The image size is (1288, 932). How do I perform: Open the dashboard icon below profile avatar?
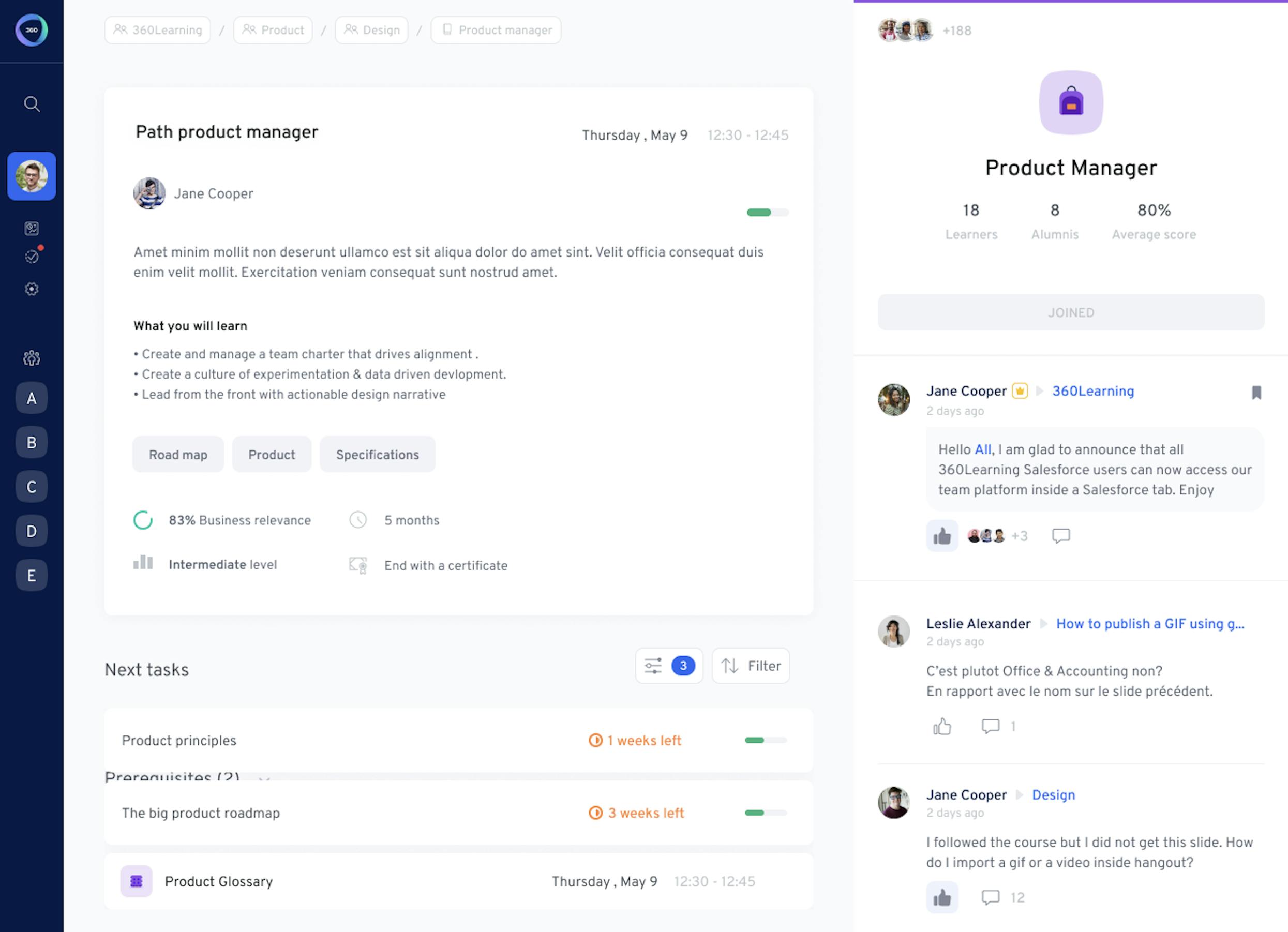pyautogui.click(x=32, y=228)
